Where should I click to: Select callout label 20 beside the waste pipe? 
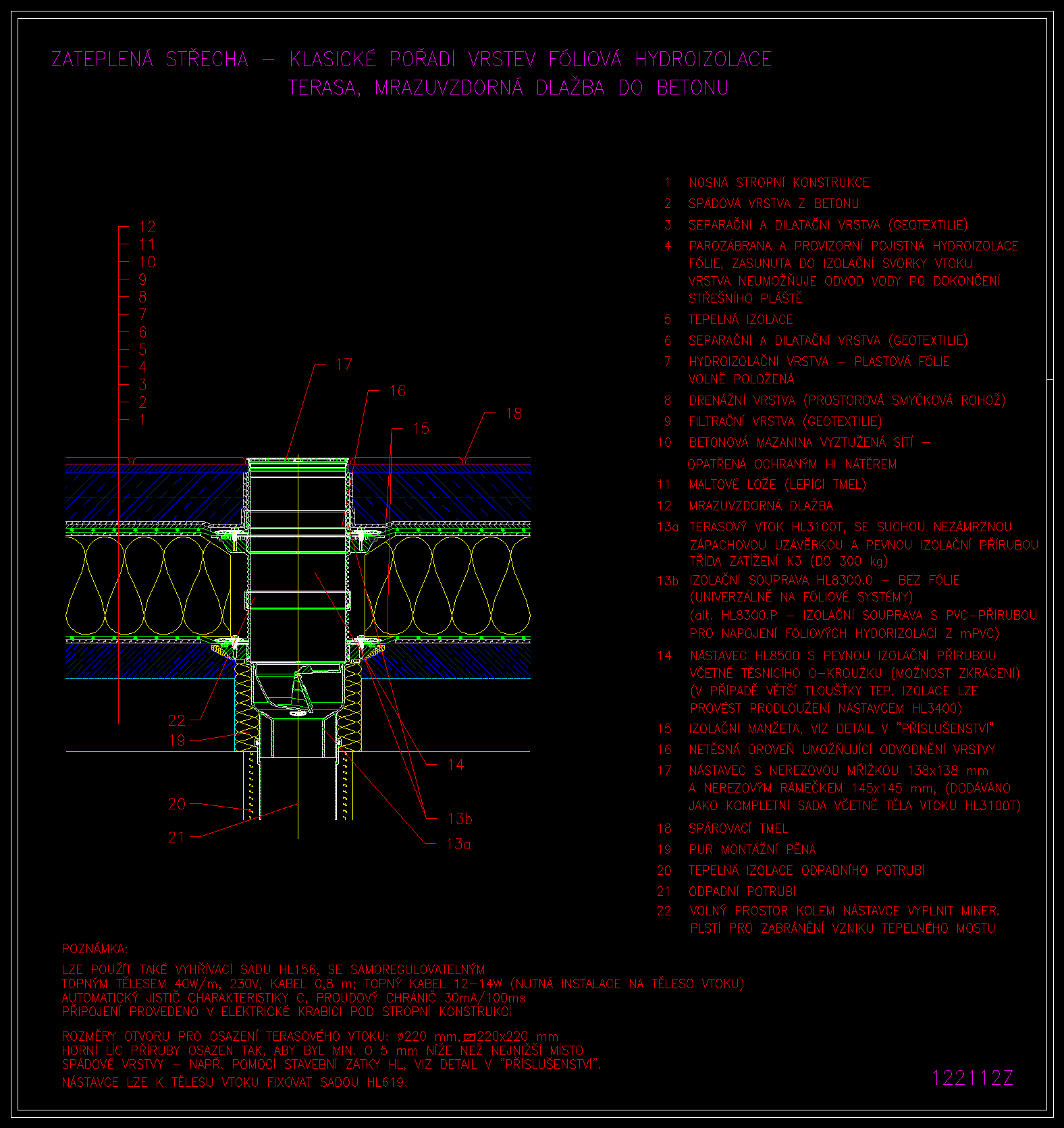coord(176,804)
